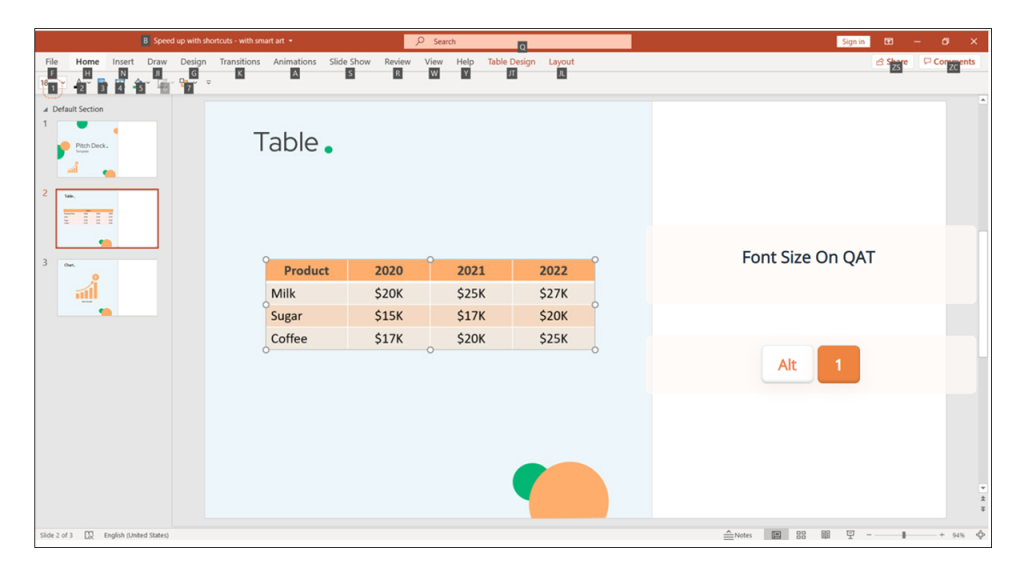Select the font color icon on Quick Access Toolbar
The image size is (1024, 576).
(x=80, y=82)
